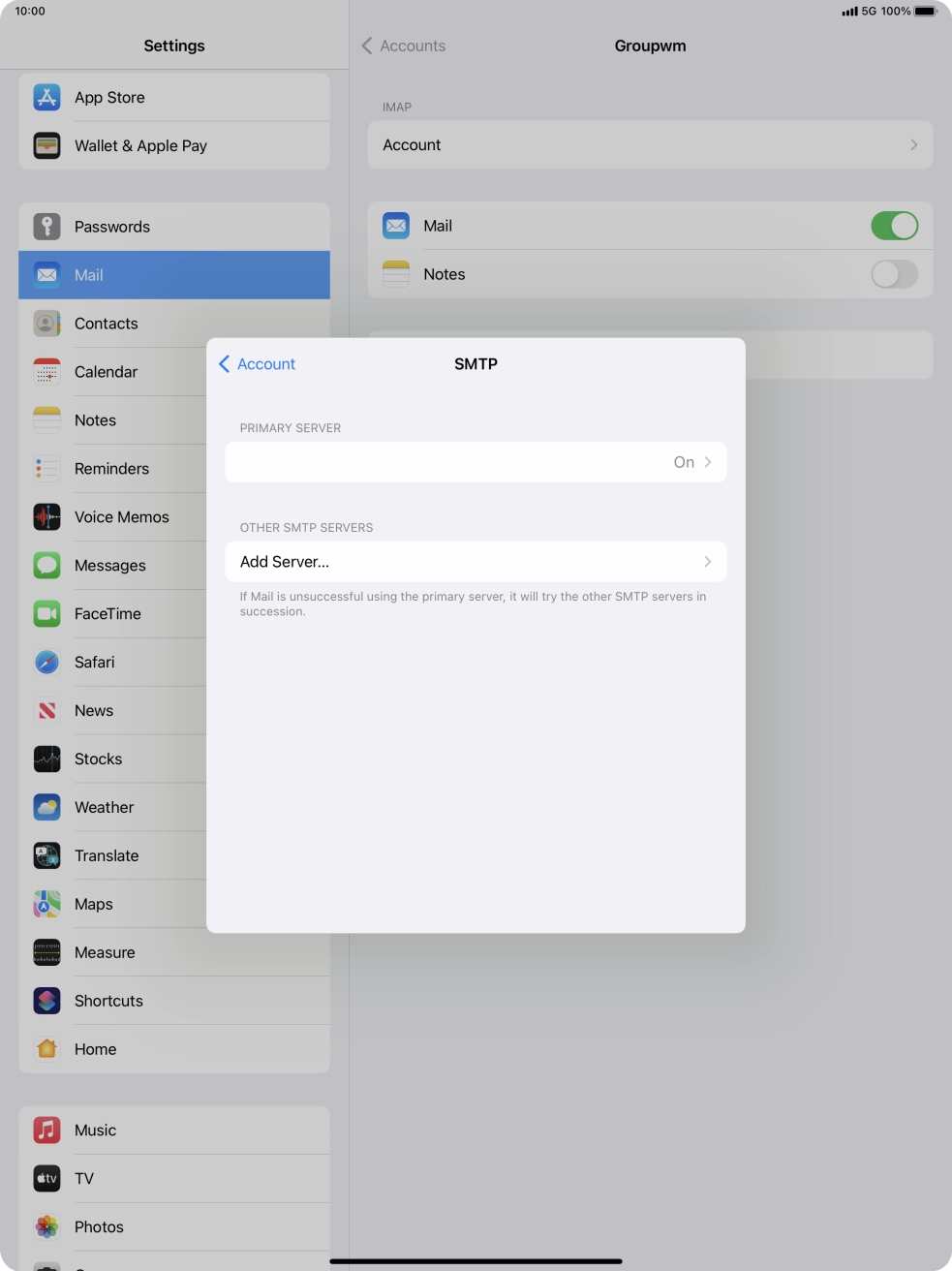Image resolution: width=952 pixels, height=1271 pixels.
Task: Go back to Account from SMTP
Action: point(258,364)
